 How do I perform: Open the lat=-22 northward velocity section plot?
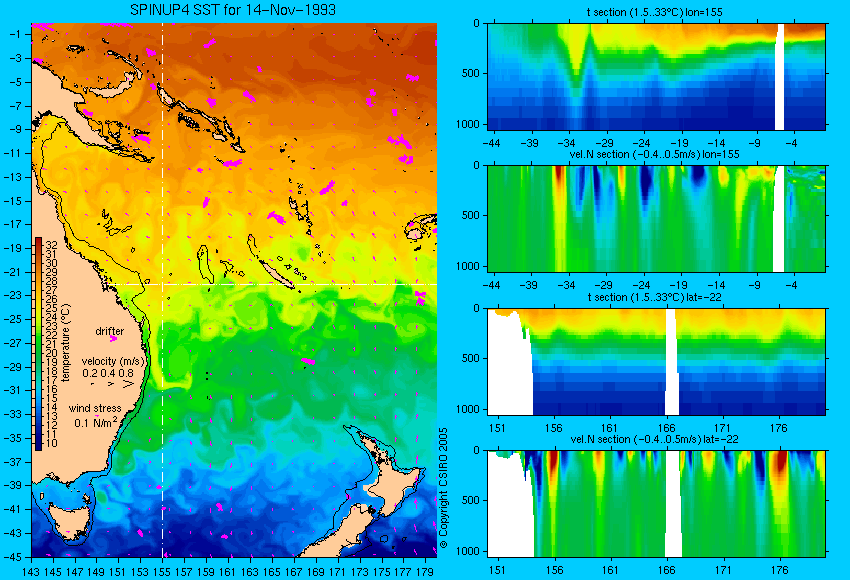click(656, 504)
